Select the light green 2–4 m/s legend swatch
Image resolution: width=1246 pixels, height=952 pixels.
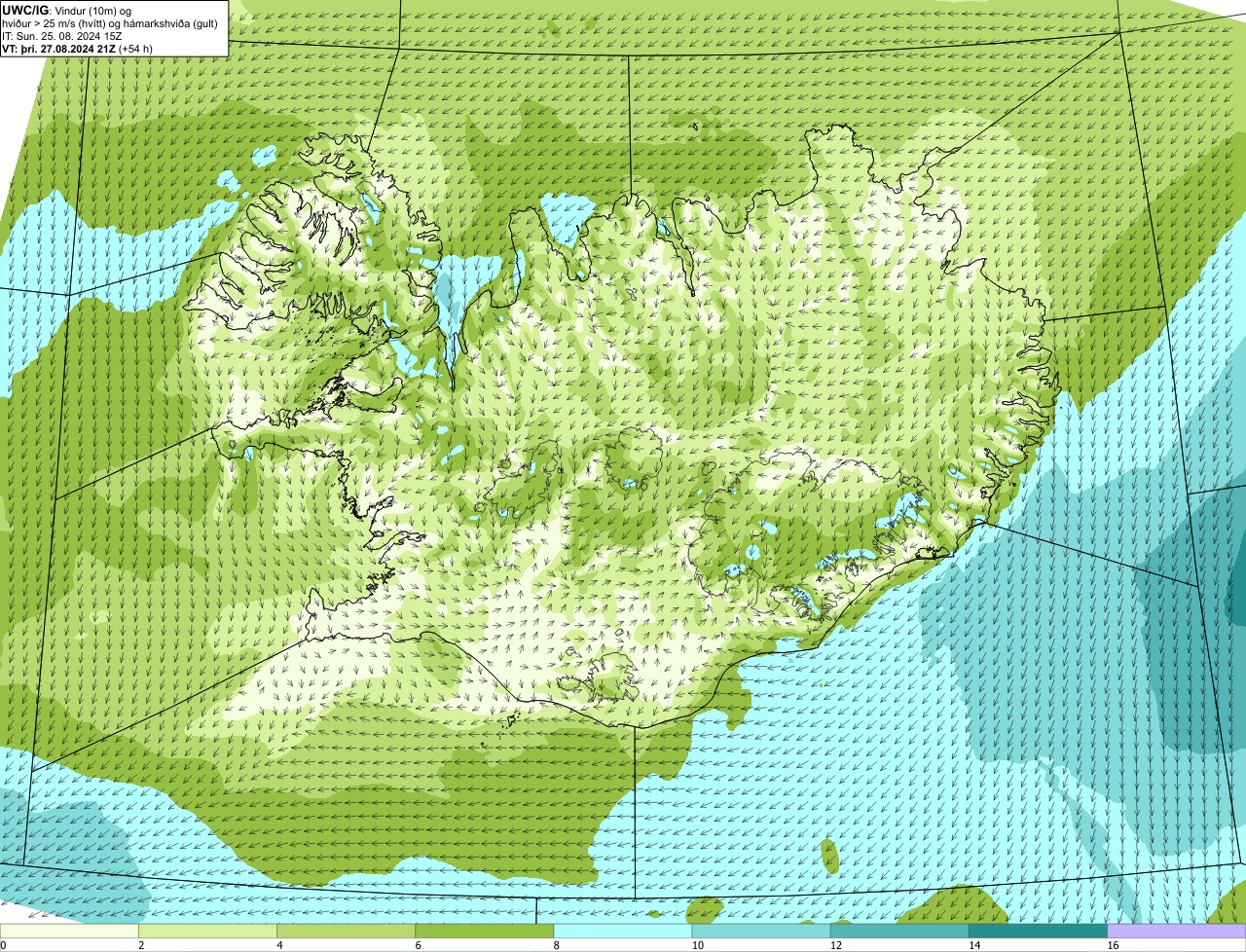click(x=208, y=931)
